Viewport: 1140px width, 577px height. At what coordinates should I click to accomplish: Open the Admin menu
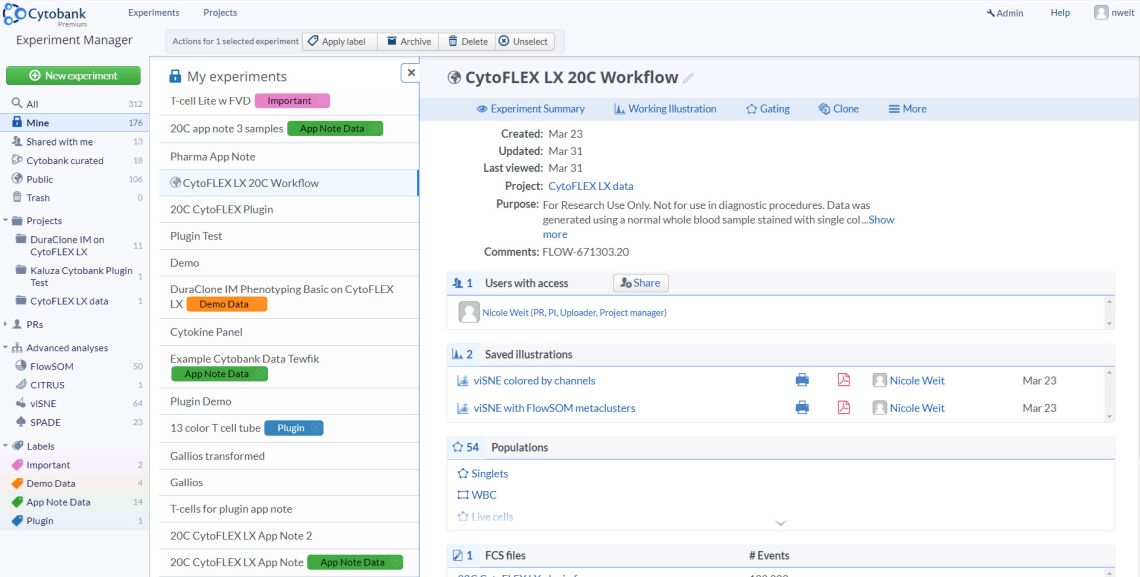[1005, 13]
